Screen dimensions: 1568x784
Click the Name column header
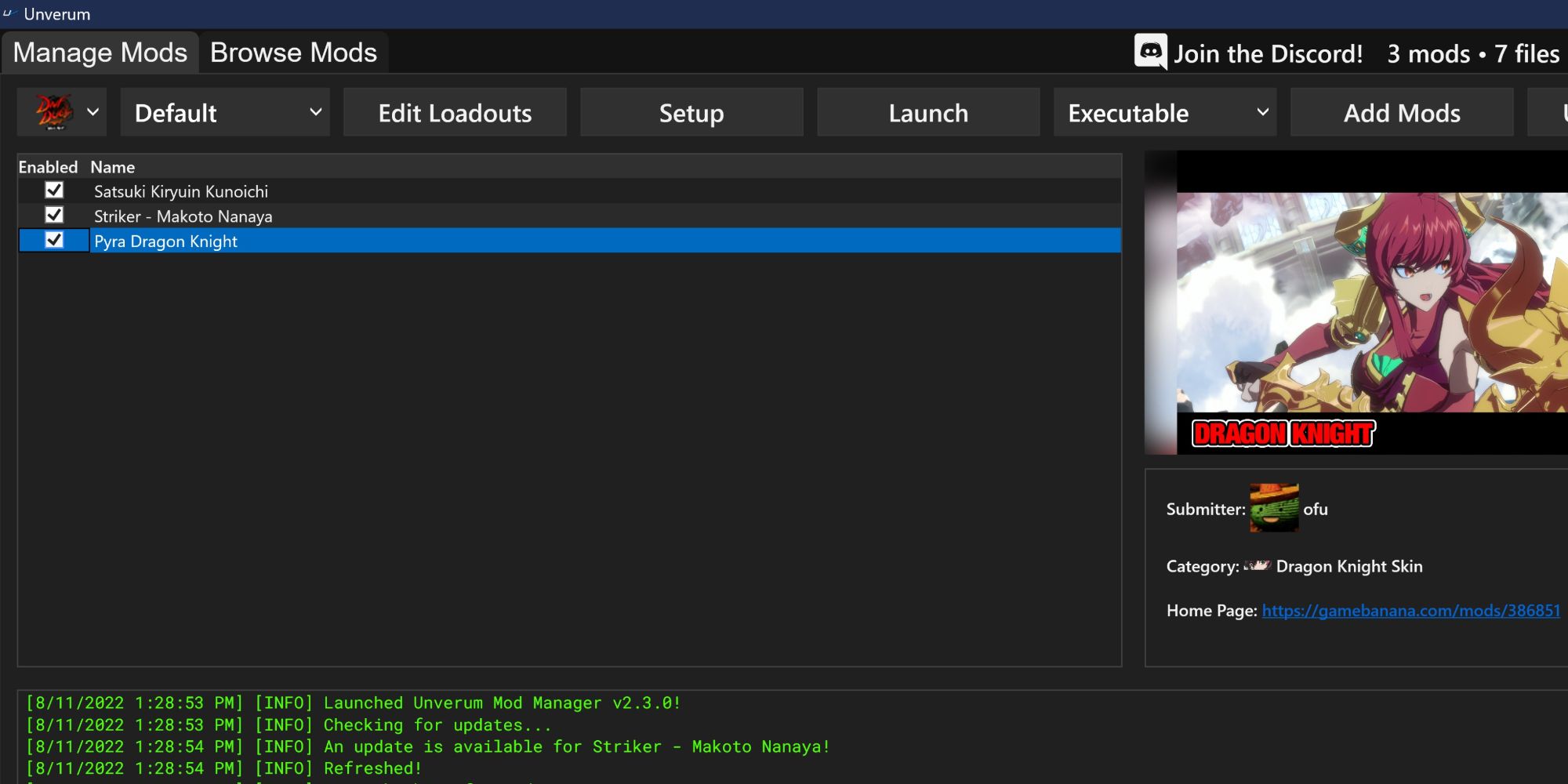[x=112, y=166]
